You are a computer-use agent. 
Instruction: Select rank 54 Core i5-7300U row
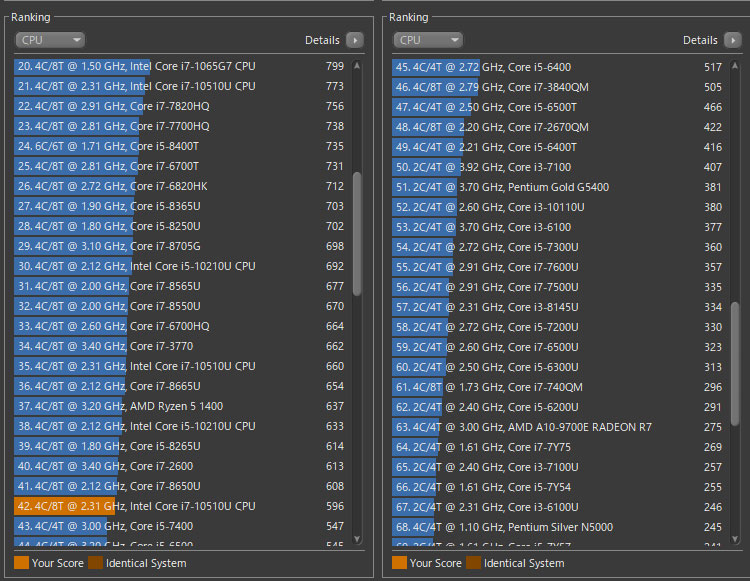coord(559,247)
